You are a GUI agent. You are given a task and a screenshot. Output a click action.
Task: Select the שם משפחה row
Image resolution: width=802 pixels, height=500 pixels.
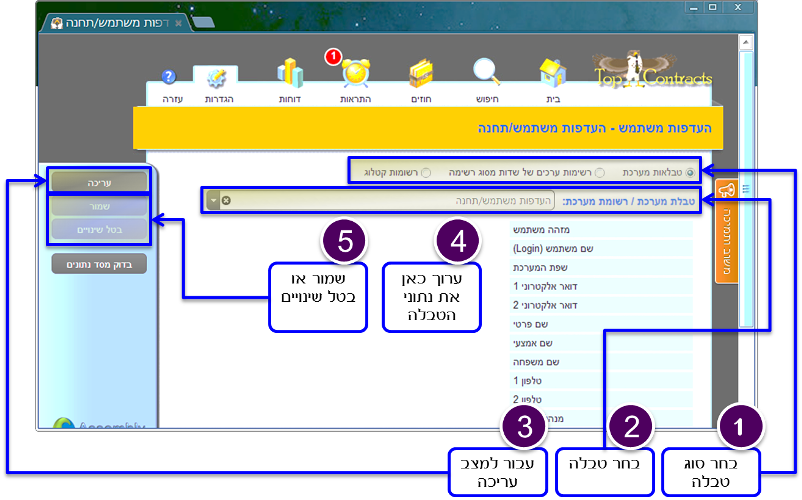[x=602, y=362]
